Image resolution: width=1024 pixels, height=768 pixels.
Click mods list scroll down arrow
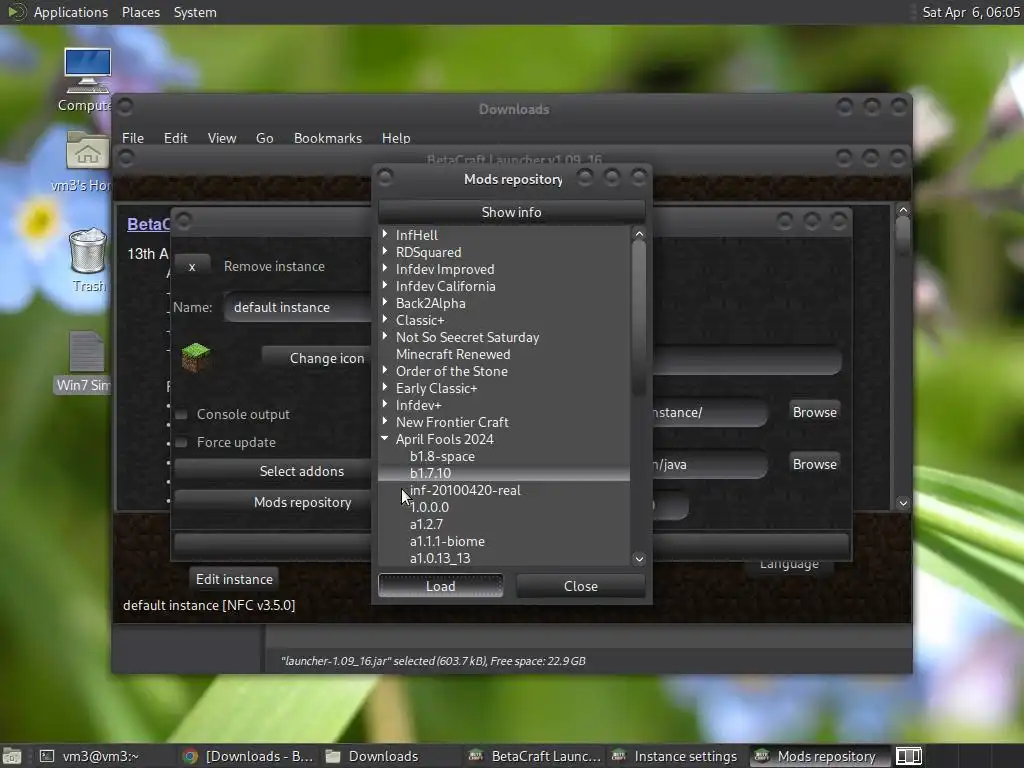coord(639,558)
